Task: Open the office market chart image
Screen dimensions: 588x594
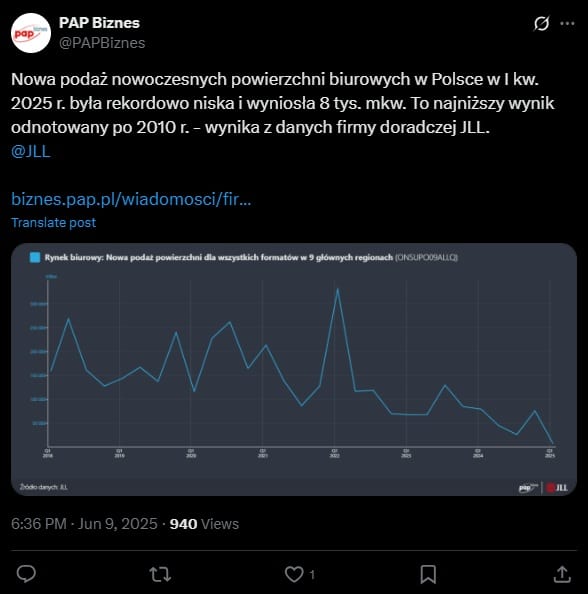Action: [294, 369]
